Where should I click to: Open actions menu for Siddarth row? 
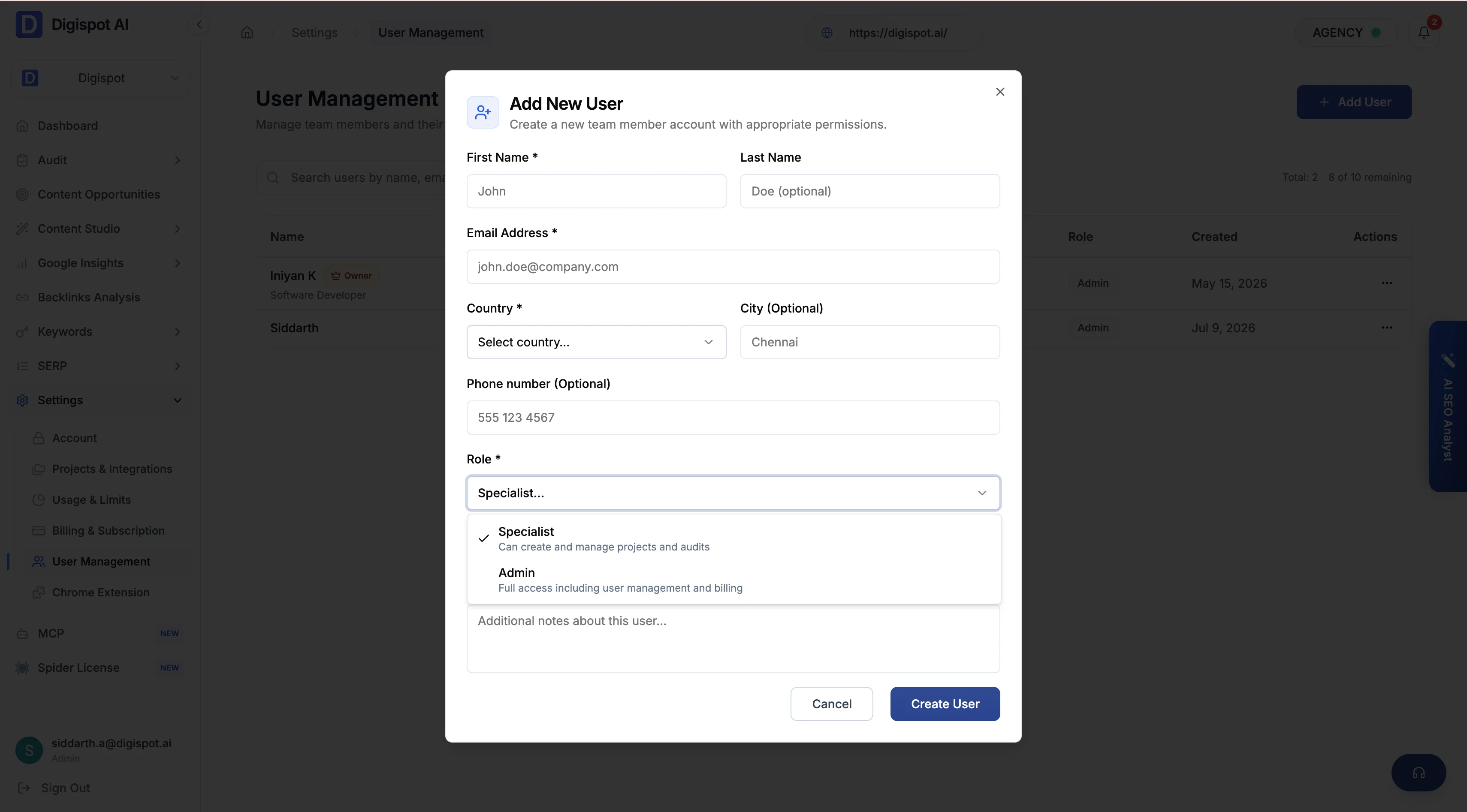tap(1387, 327)
